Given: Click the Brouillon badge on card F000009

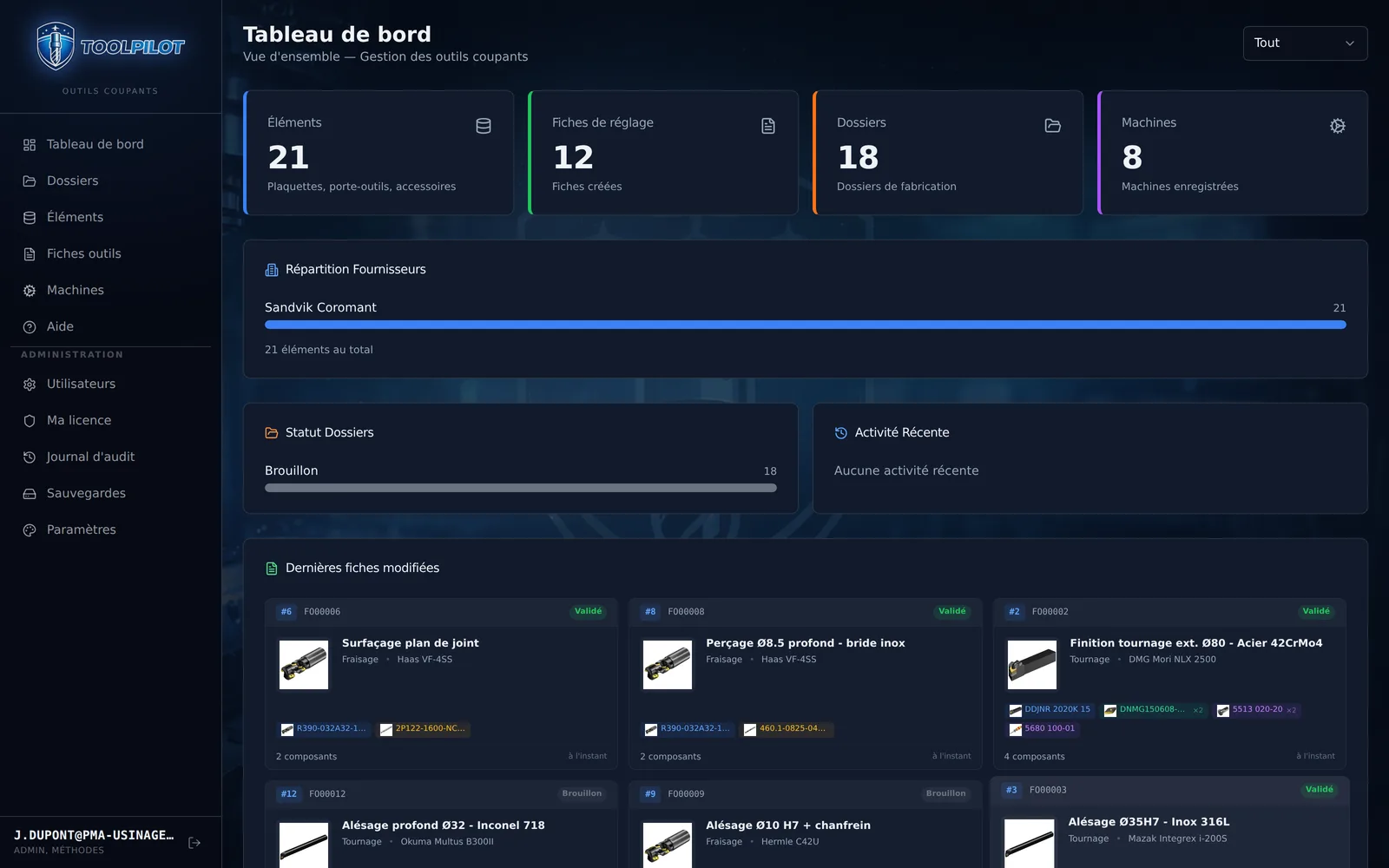Looking at the screenshot, I should point(945,793).
